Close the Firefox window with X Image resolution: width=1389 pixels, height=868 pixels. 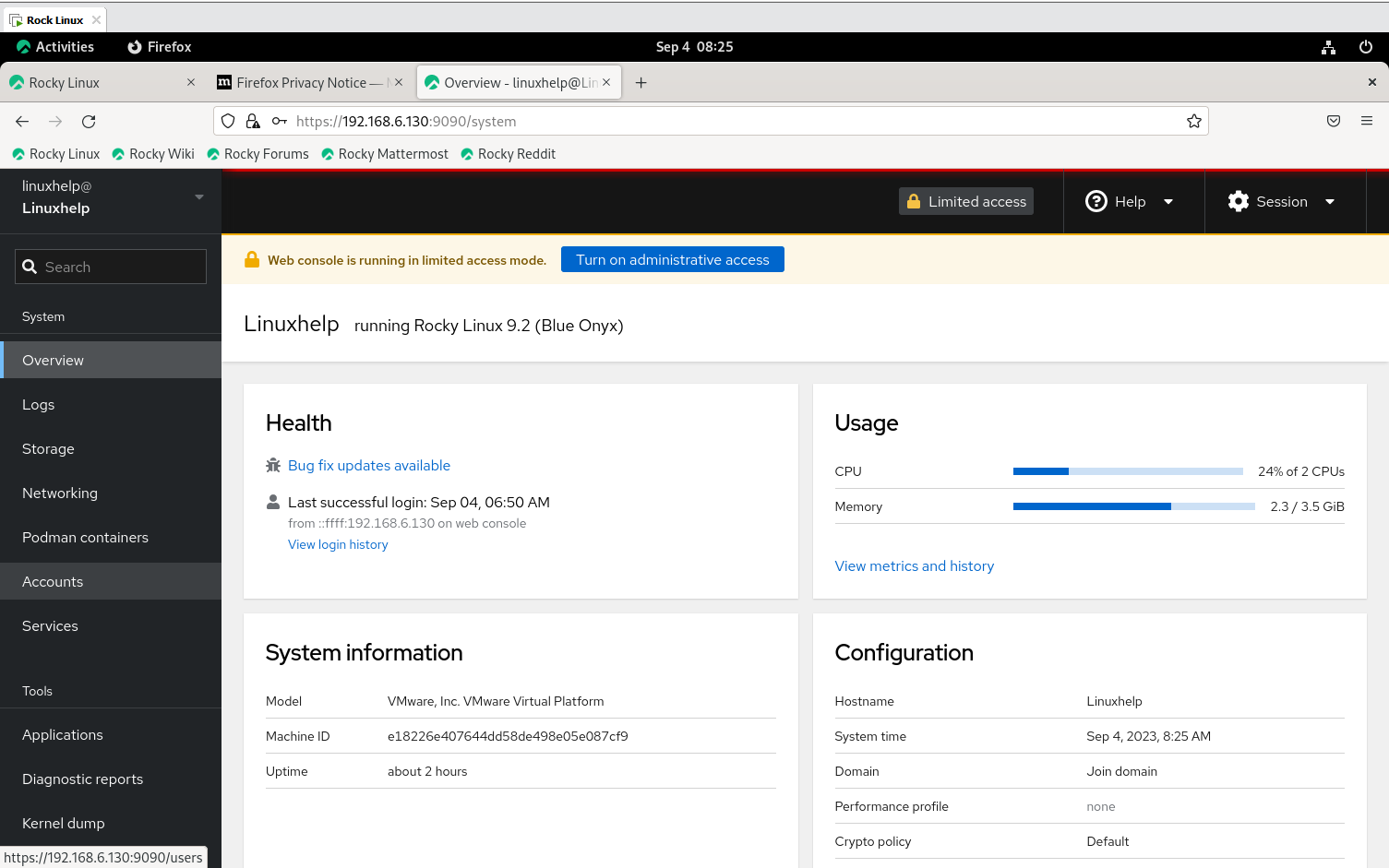click(x=1372, y=82)
